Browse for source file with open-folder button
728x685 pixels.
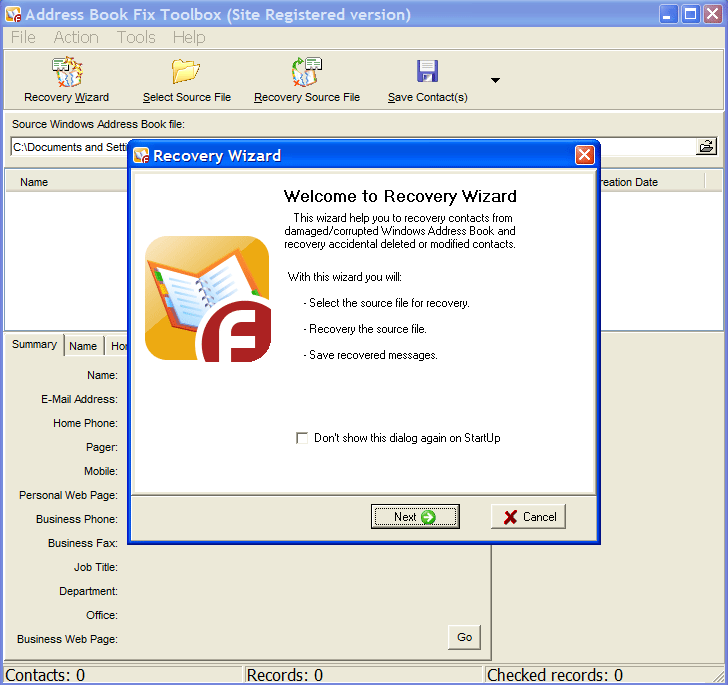coord(706,147)
